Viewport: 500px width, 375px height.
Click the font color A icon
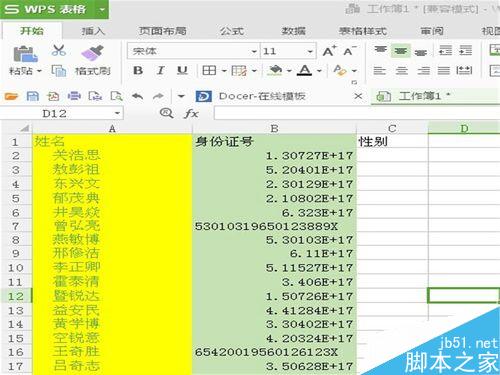305,70
